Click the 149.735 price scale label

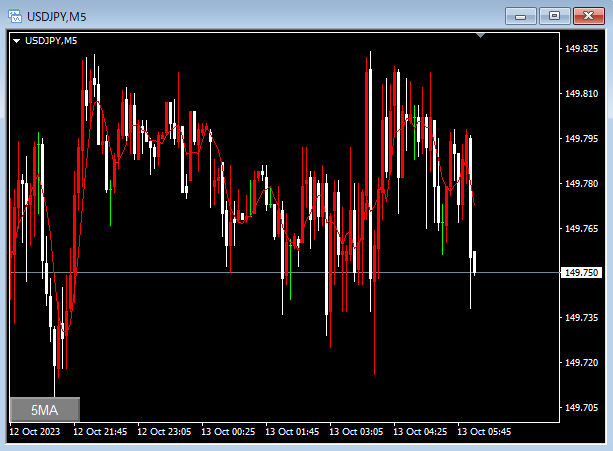(581, 317)
